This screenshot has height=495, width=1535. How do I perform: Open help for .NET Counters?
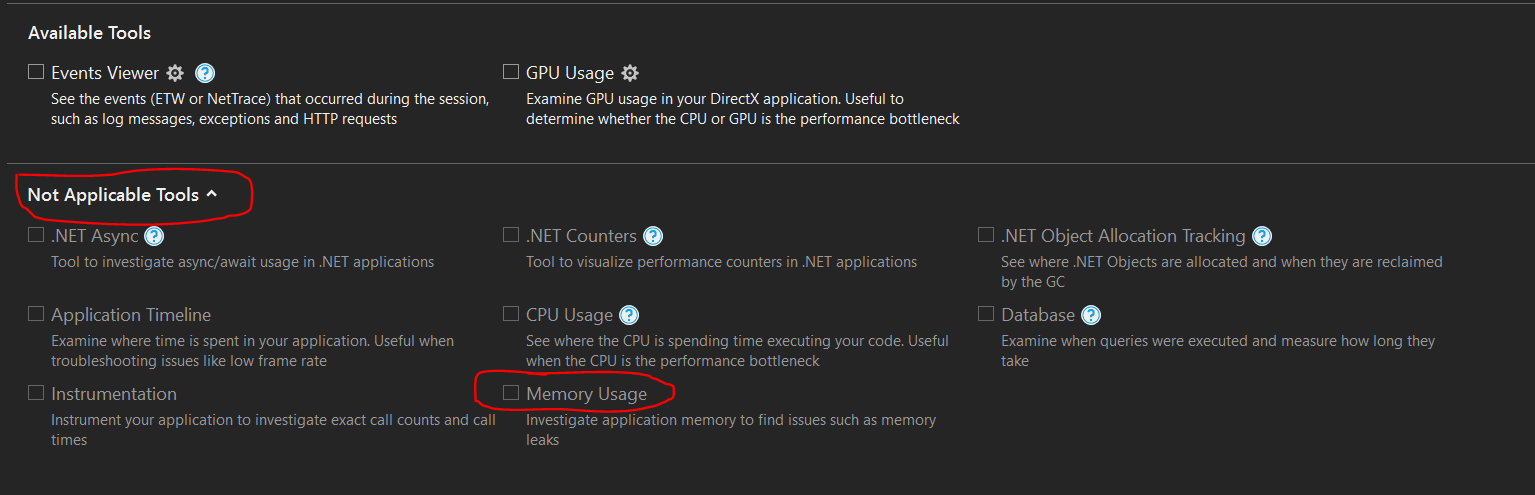click(653, 236)
